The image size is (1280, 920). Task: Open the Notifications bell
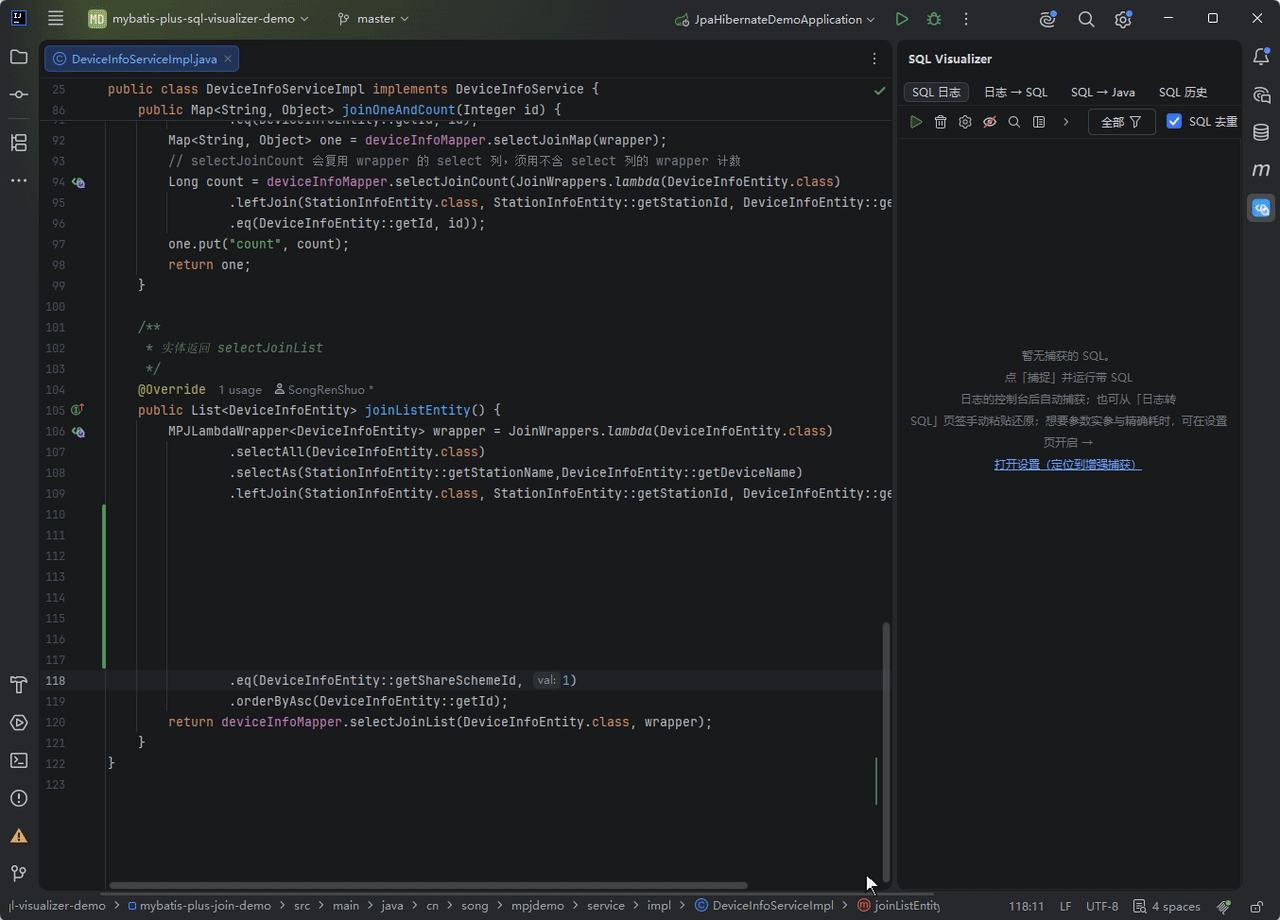point(1261,57)
